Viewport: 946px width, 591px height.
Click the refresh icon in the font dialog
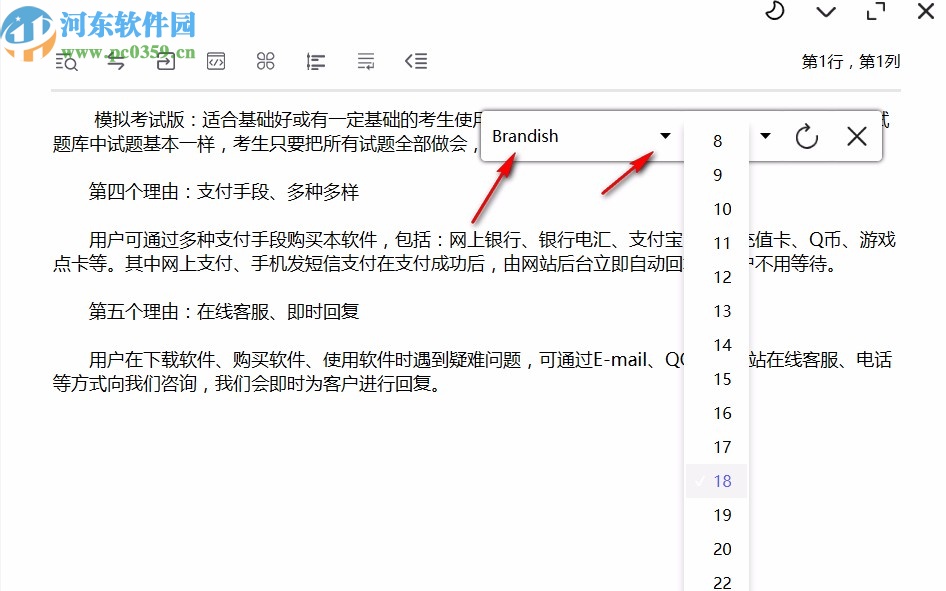[807, 137]
